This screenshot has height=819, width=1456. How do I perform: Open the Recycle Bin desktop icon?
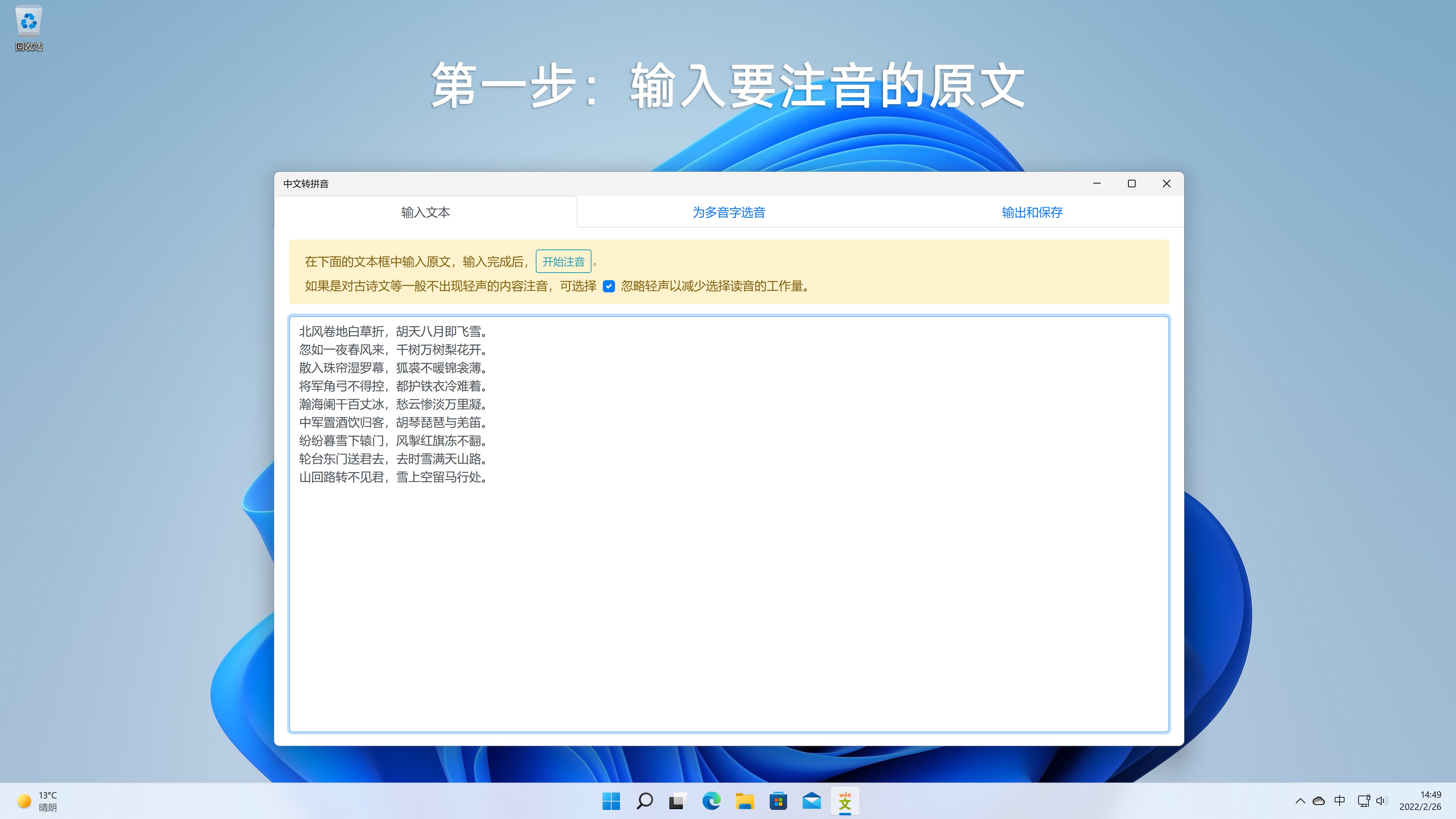point(28,28)
